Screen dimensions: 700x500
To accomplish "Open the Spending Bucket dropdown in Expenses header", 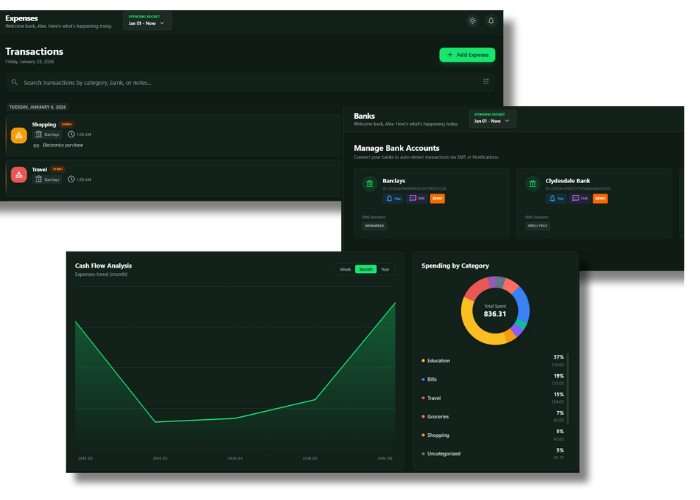I will (x=147, y=21).
